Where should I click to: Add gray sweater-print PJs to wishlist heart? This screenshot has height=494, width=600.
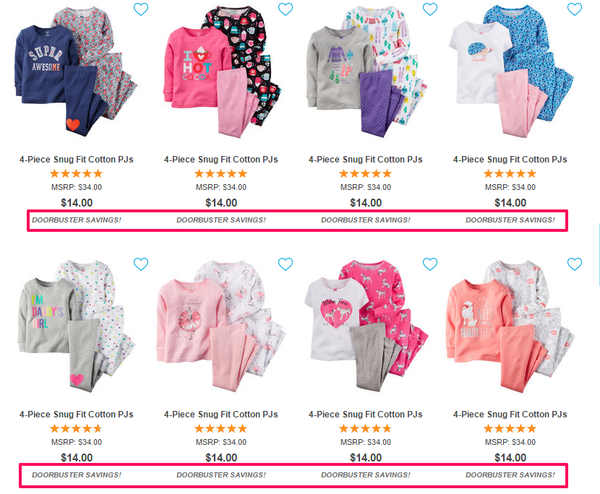(430, 9)
